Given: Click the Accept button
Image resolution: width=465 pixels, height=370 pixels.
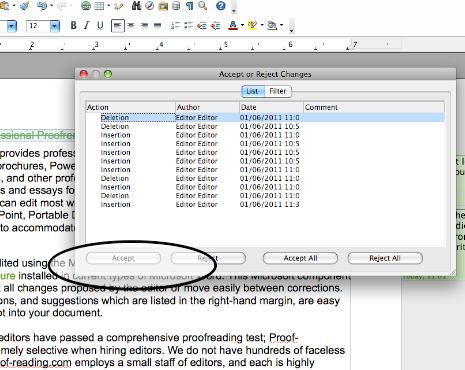Looking at the screenshot, I should tap(123, 258).
